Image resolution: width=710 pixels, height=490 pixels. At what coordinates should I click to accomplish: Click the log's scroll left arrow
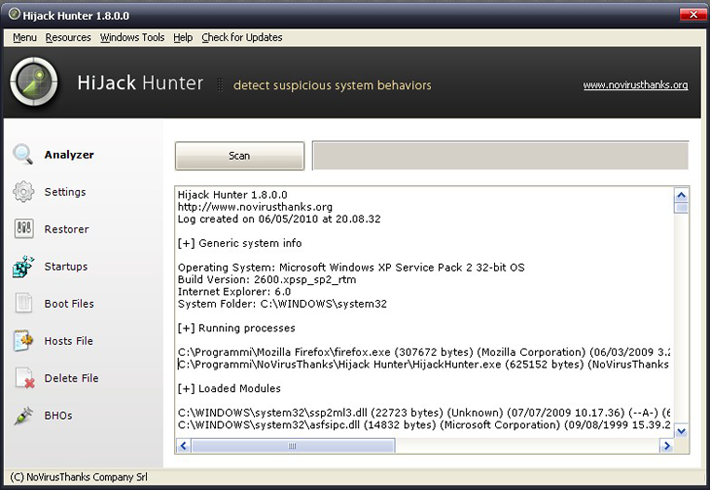tap(183, 446)
